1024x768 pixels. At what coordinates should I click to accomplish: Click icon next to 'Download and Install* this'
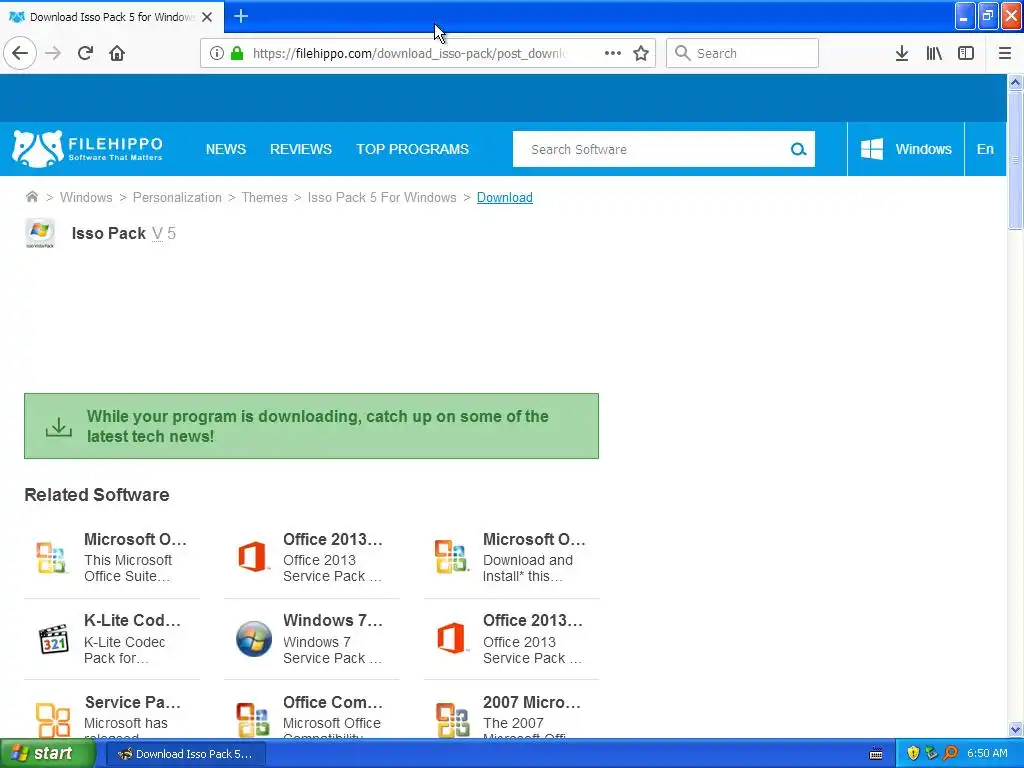point(451,557)
